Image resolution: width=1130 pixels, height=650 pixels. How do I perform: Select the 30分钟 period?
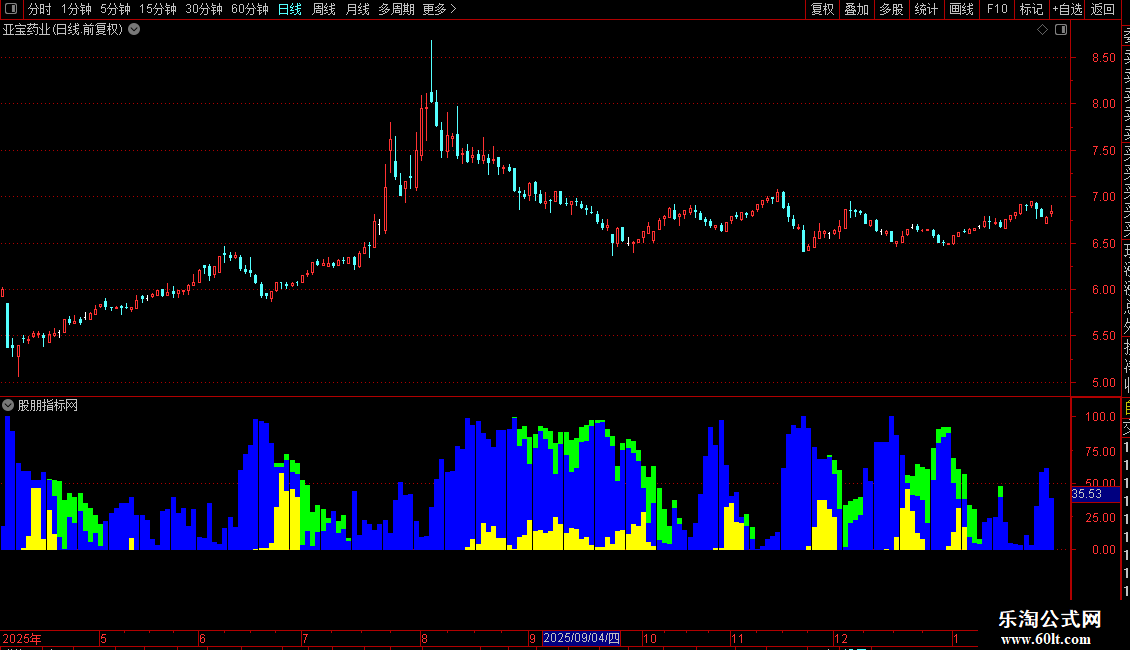click(x=204, y=9)
